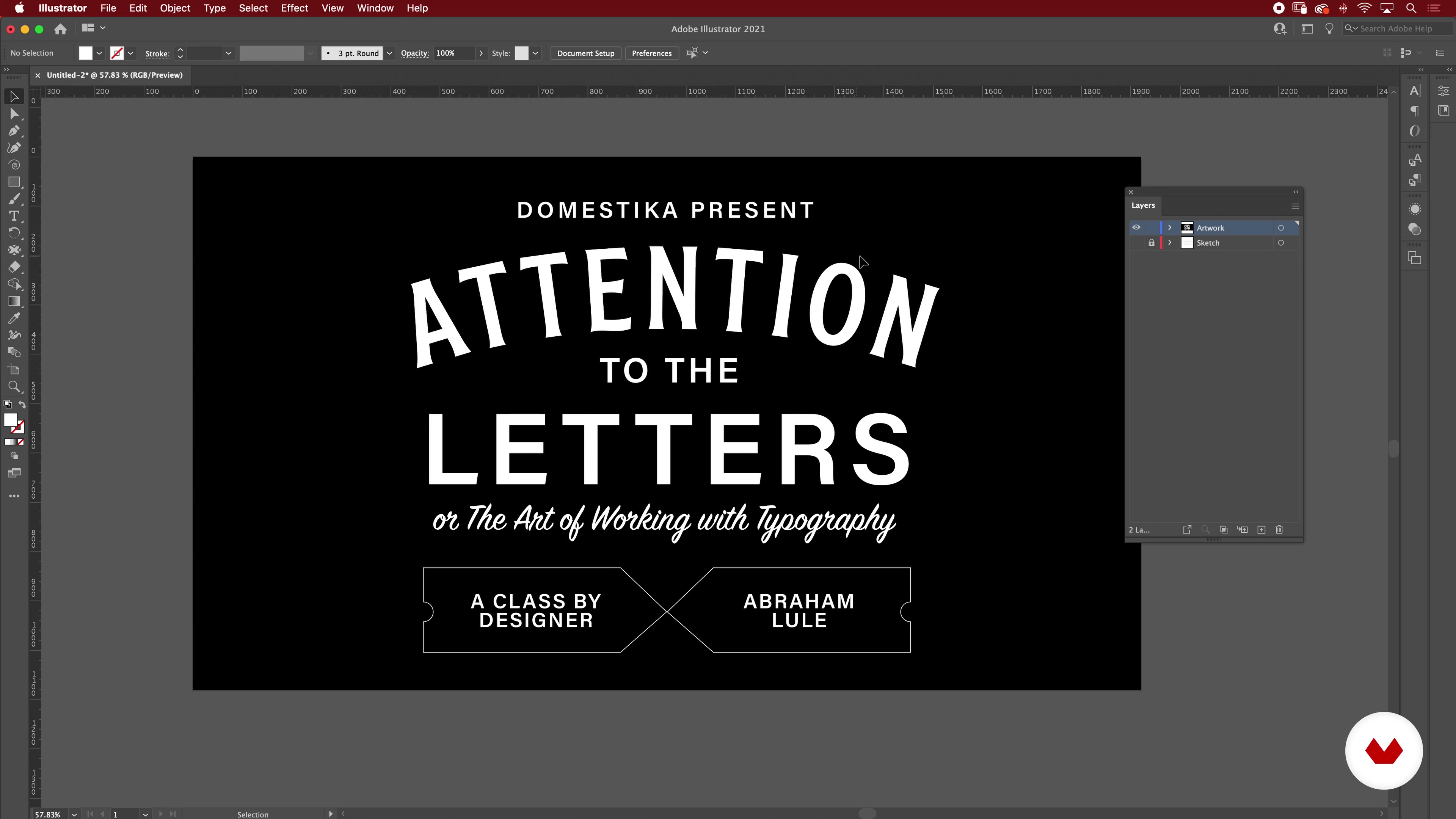Open the Character panel icon
Screen dimensions: 1456x819
click(x=1415, y=91)
